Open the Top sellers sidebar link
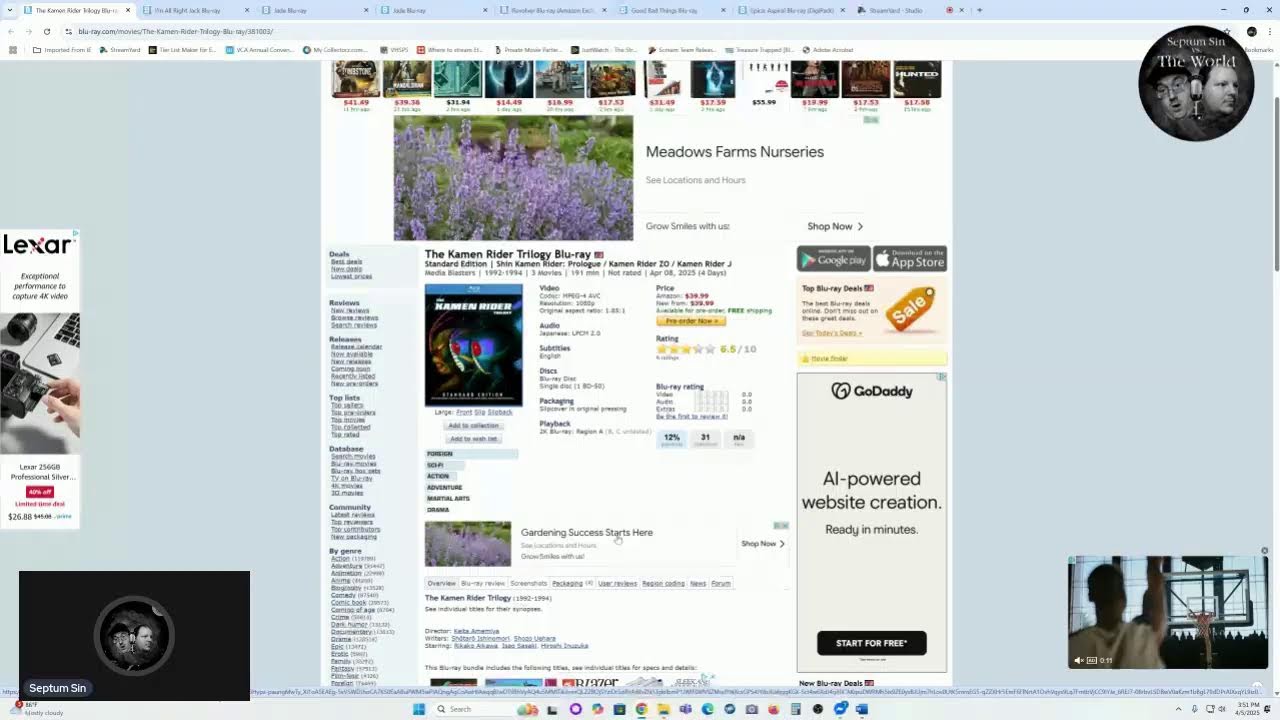Viewport: 1280px width, 720px height. pyautogui.click(x=347, y=405)
